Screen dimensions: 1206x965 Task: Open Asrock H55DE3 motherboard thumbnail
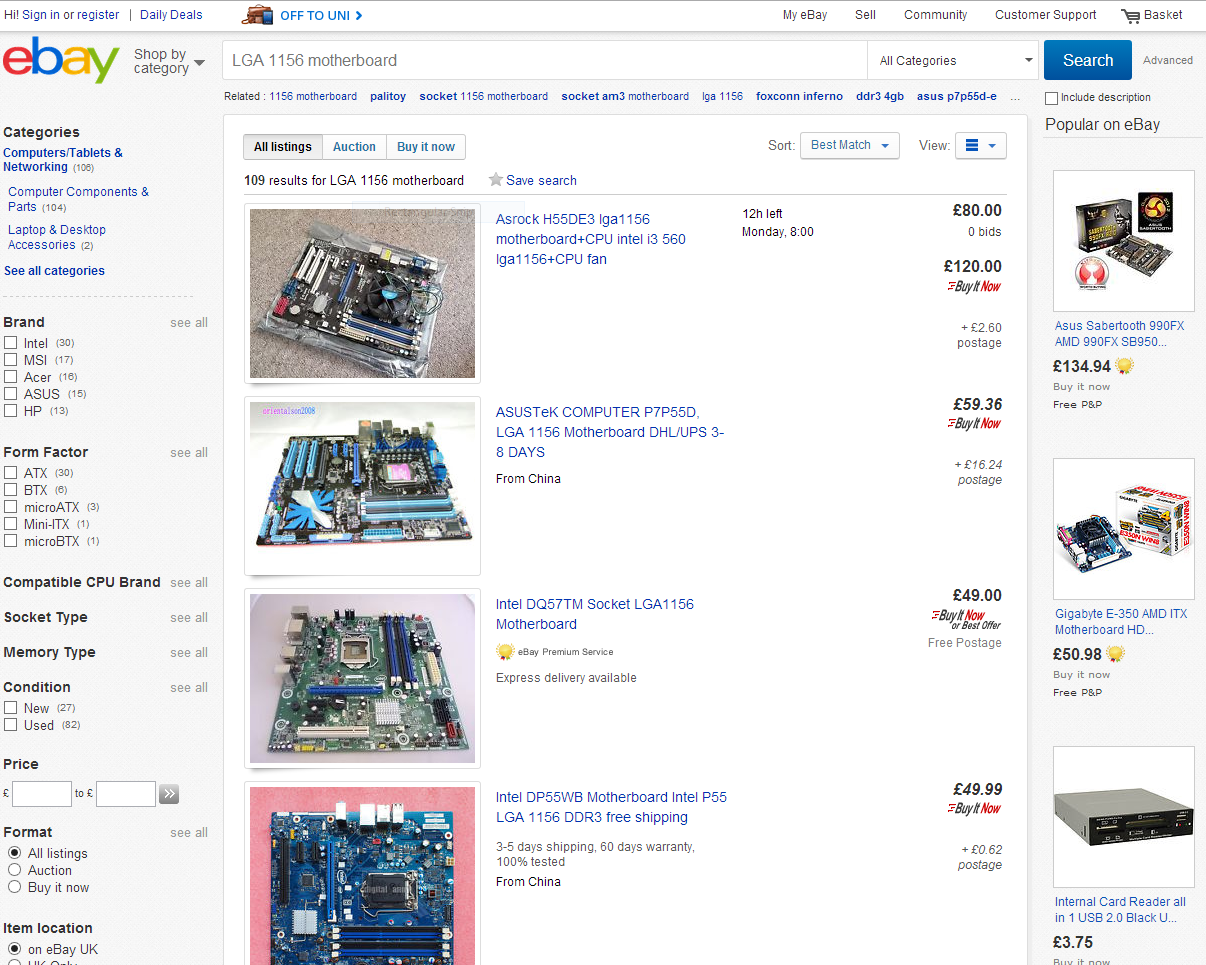pyautogui.click(x=362, y=293)
